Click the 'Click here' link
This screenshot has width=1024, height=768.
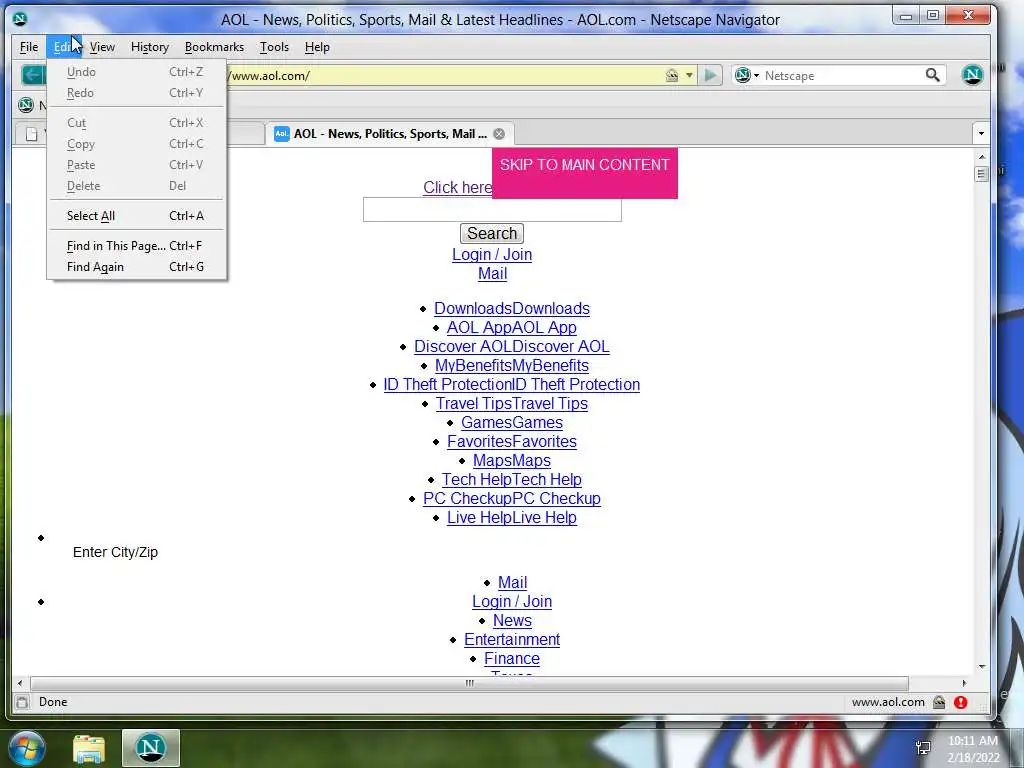[457, 187]
